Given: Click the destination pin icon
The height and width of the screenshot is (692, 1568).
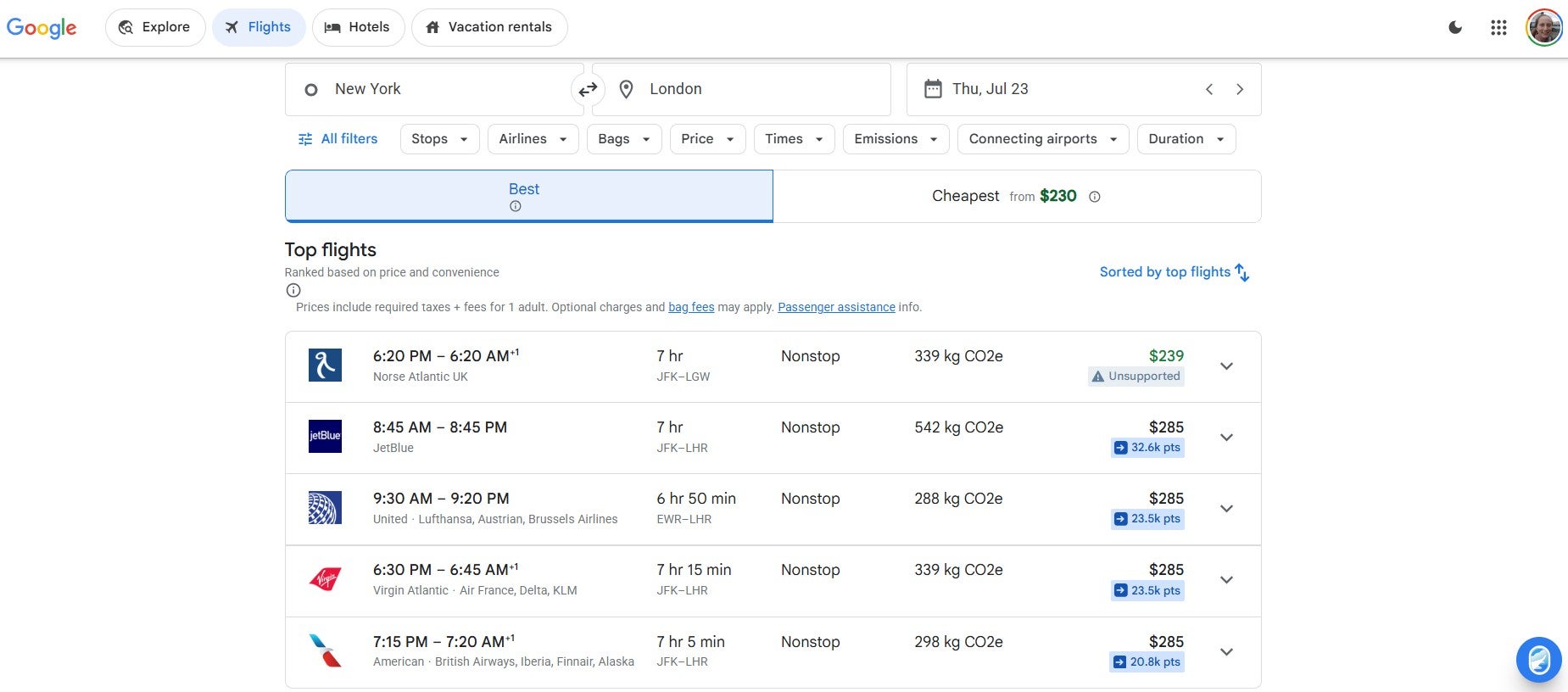Looking at the screenshot, I should point(626,89).
